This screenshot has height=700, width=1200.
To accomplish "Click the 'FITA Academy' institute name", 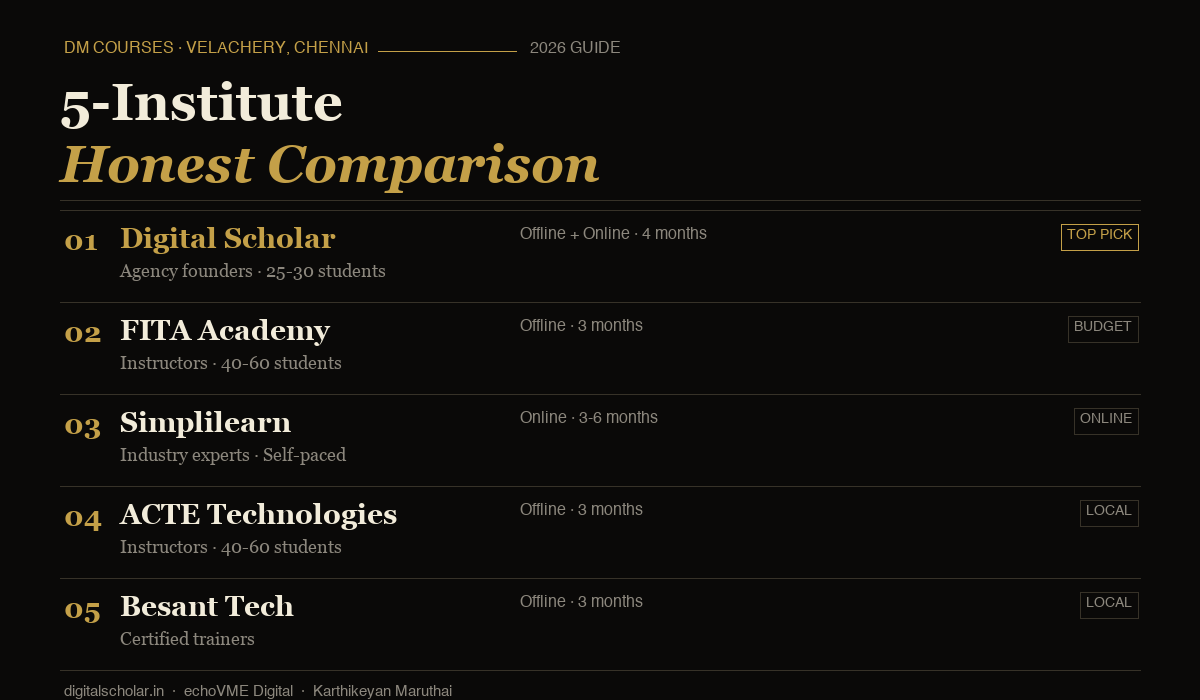I will (x=225, y=330).
